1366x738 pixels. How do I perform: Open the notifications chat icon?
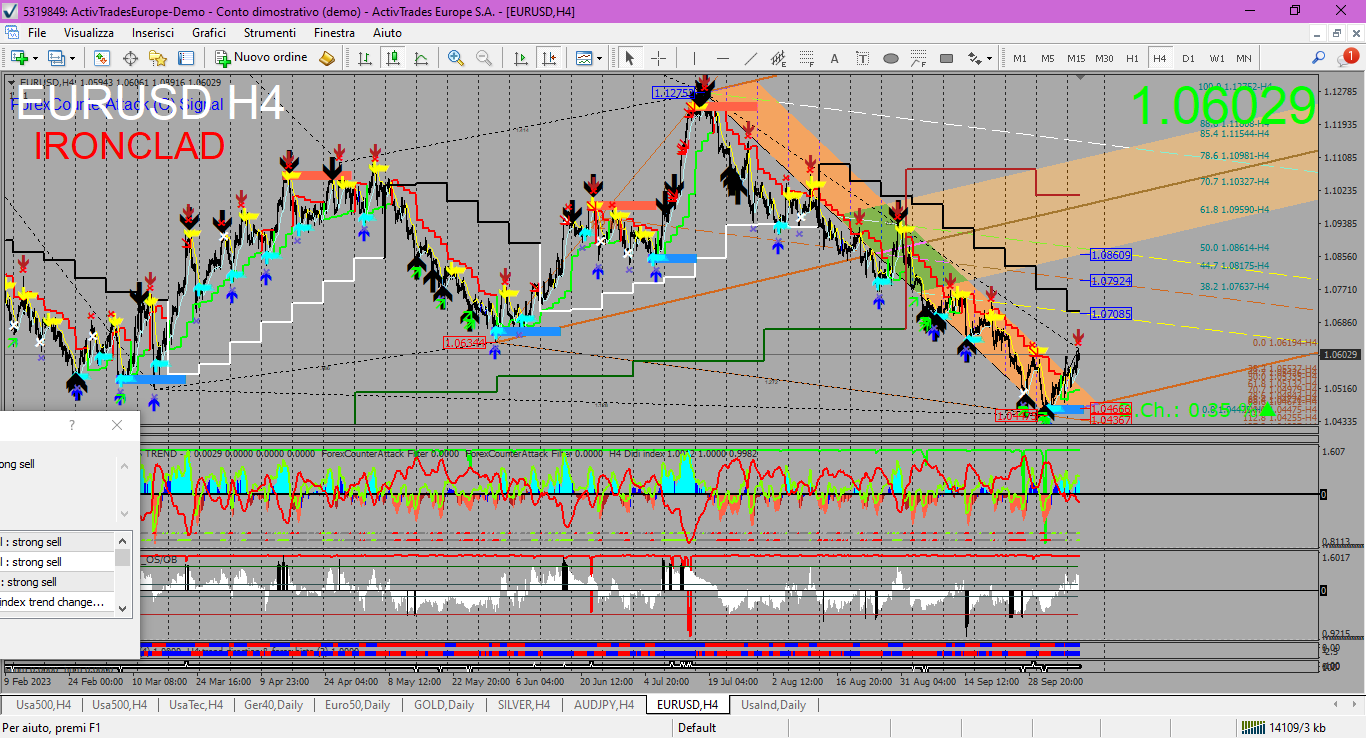pyautogui.click(x=1347, y=58)
